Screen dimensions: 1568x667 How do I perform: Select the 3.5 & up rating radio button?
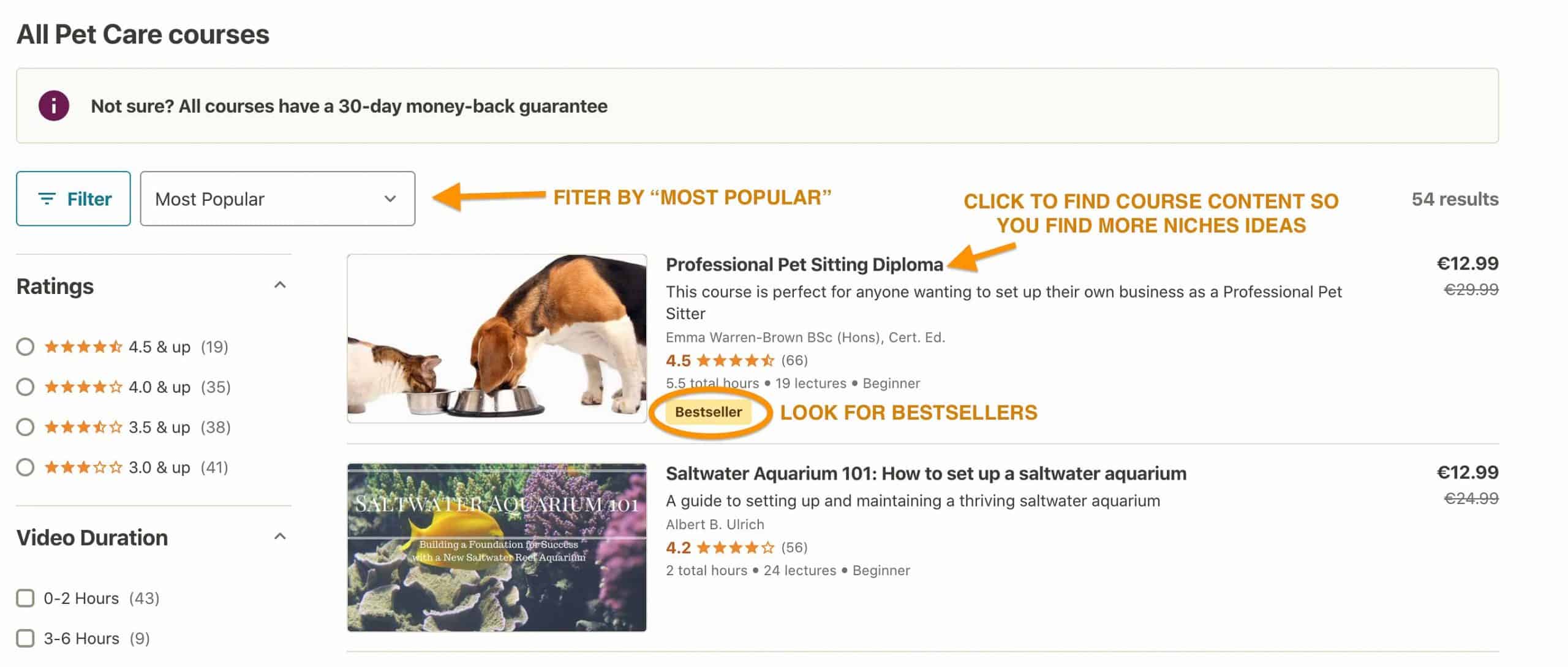click(x=25, y=427)
